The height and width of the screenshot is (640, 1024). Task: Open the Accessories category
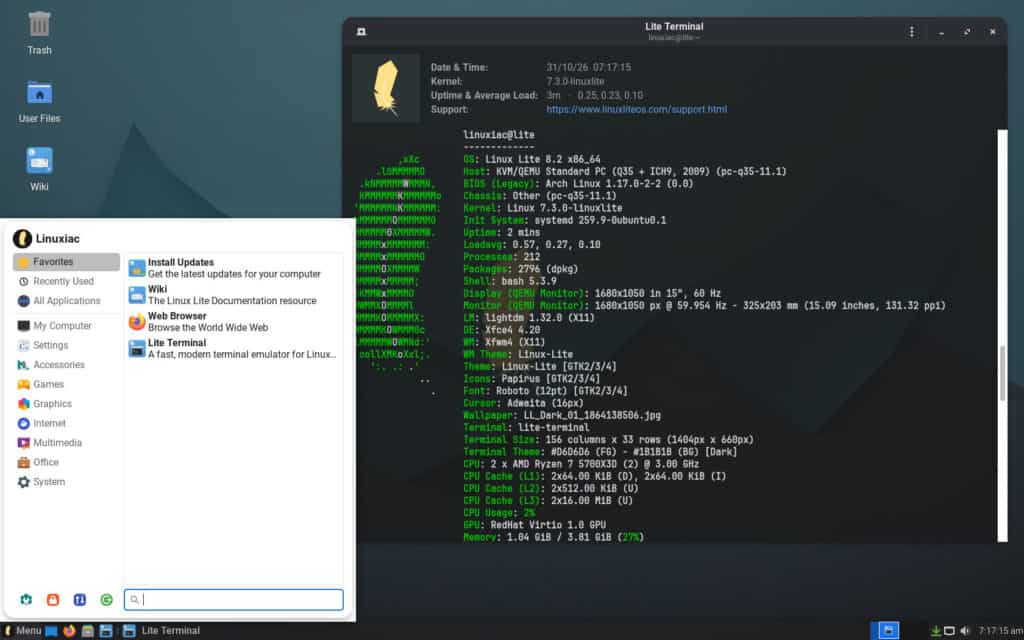pos(66,365)
